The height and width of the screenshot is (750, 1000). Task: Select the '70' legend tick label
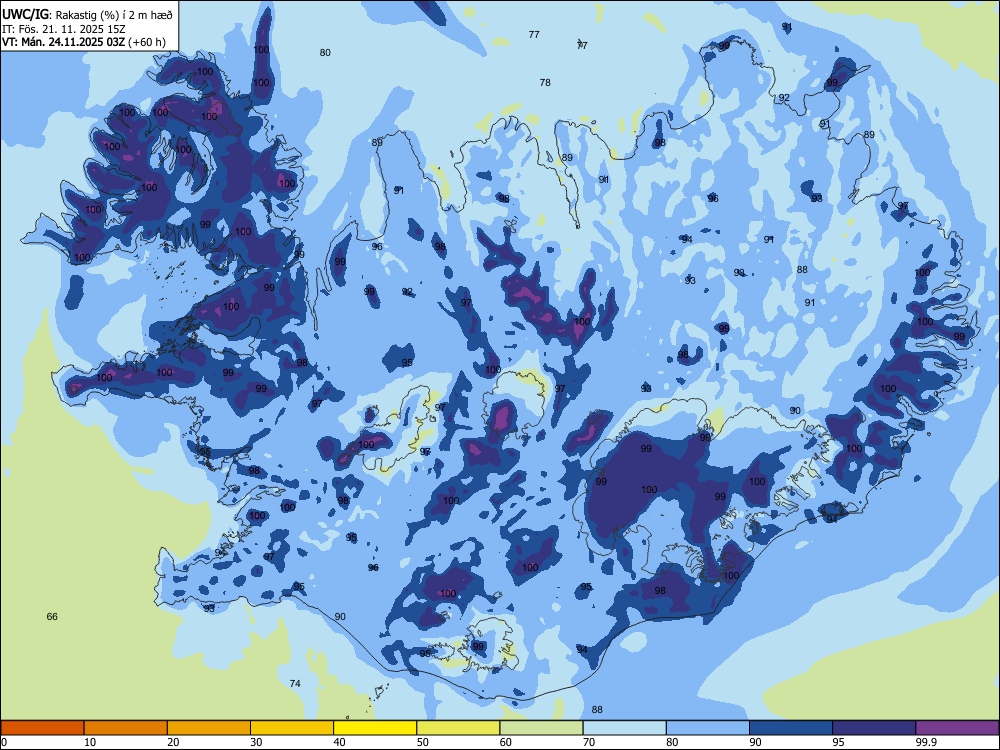(589, 742)
